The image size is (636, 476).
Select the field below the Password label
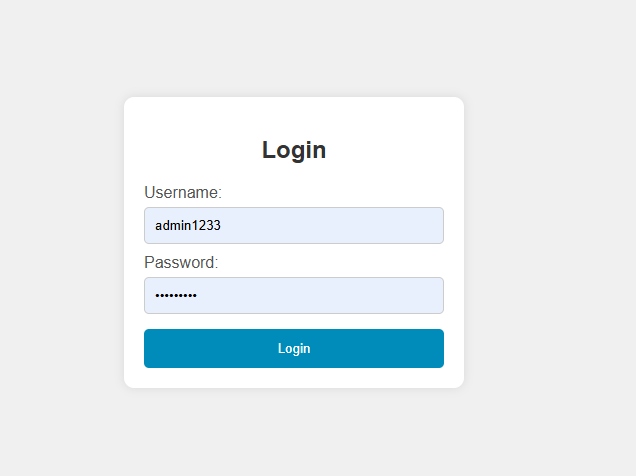pos(293,295)
